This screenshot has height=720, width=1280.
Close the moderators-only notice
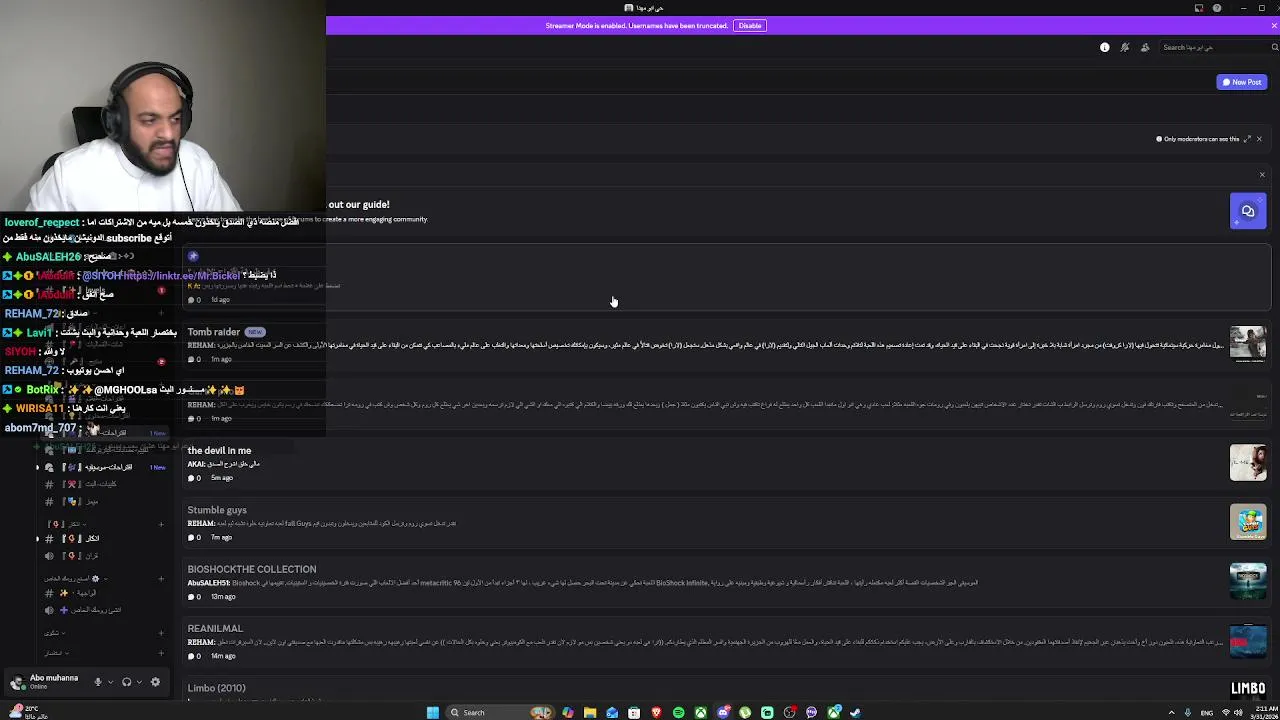coord(1259,139)
